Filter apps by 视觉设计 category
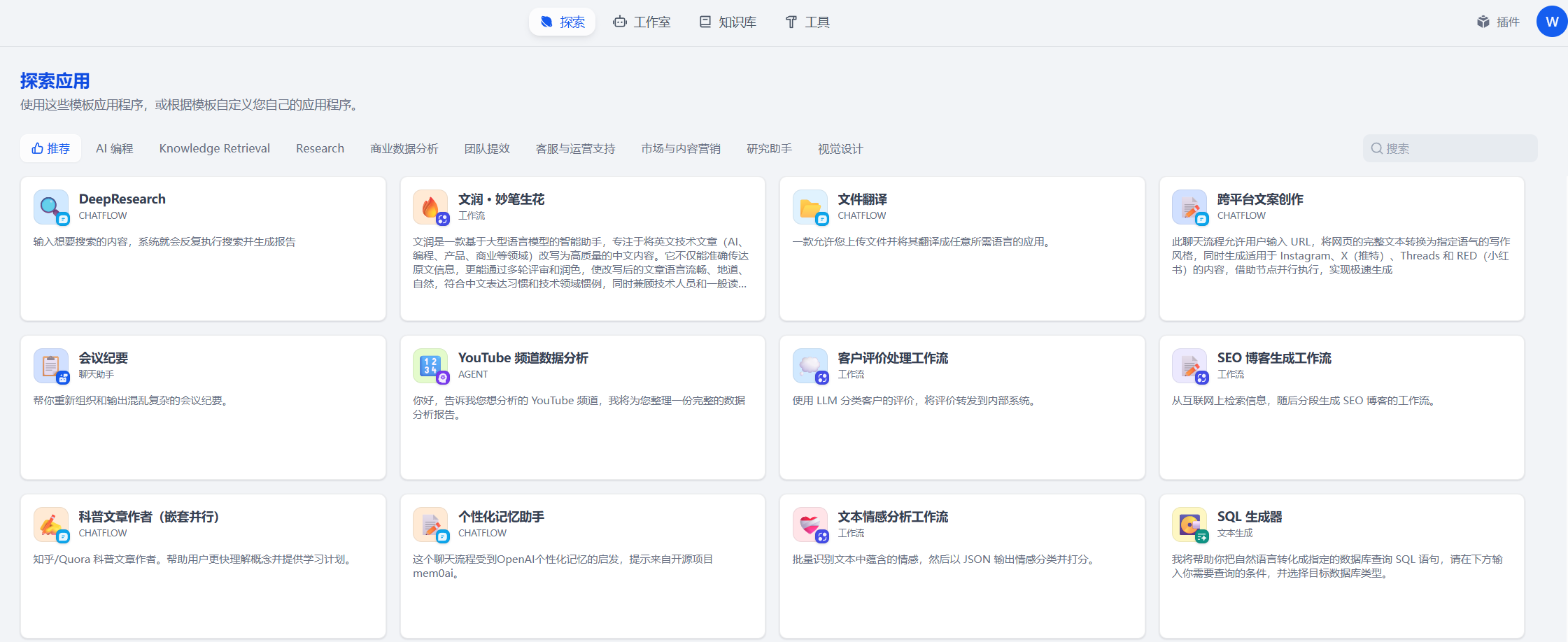 [x=840, y=148]
